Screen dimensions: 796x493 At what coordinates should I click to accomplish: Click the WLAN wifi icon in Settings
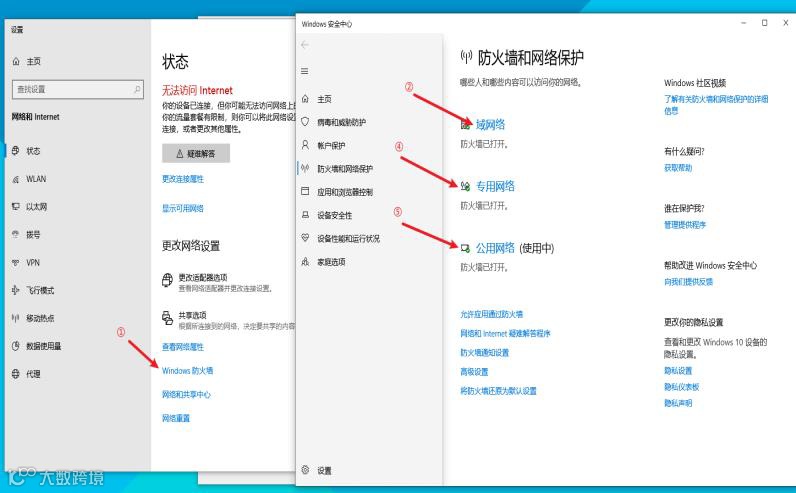tap(16, 179)
